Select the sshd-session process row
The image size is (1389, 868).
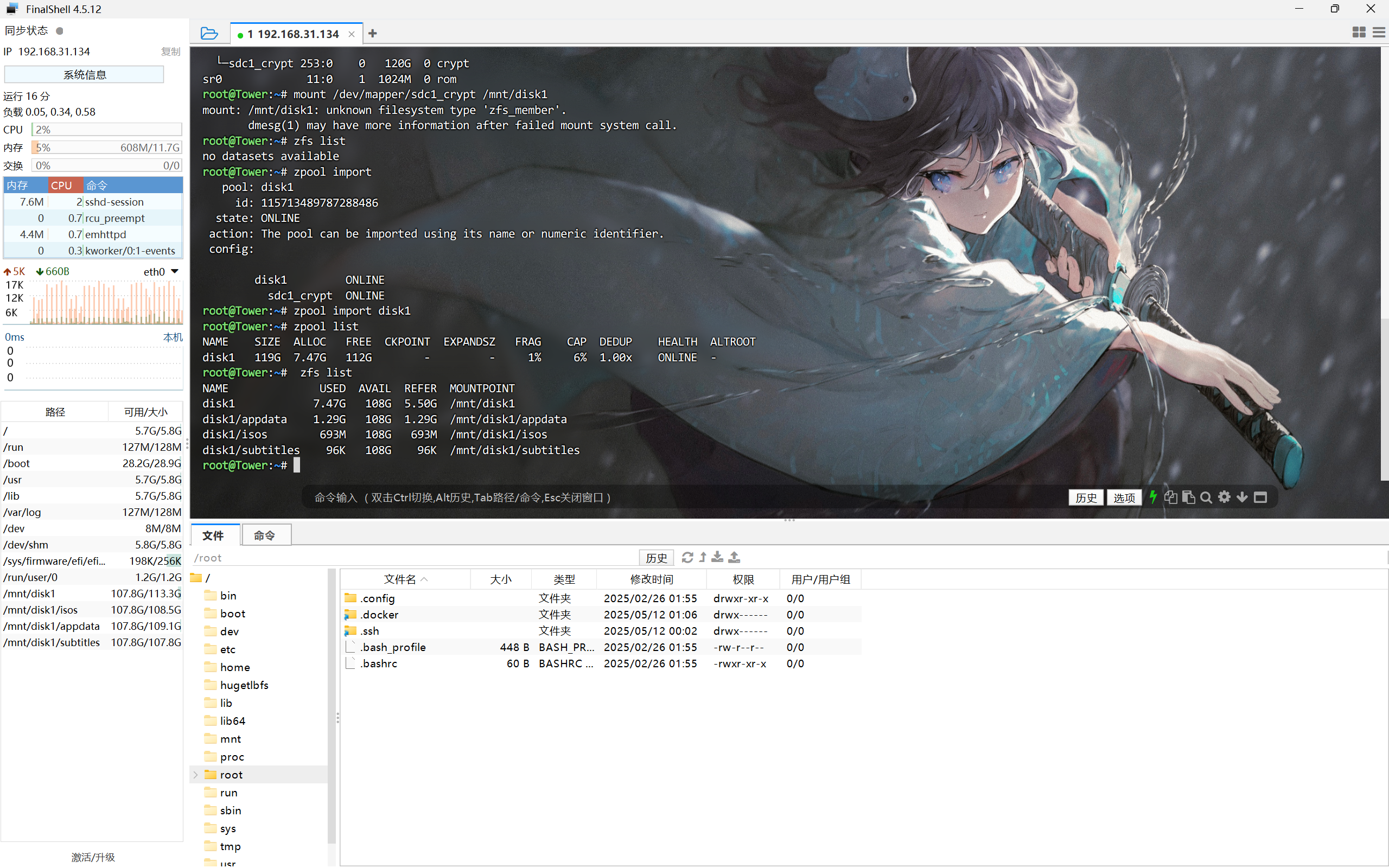(93, 201)
